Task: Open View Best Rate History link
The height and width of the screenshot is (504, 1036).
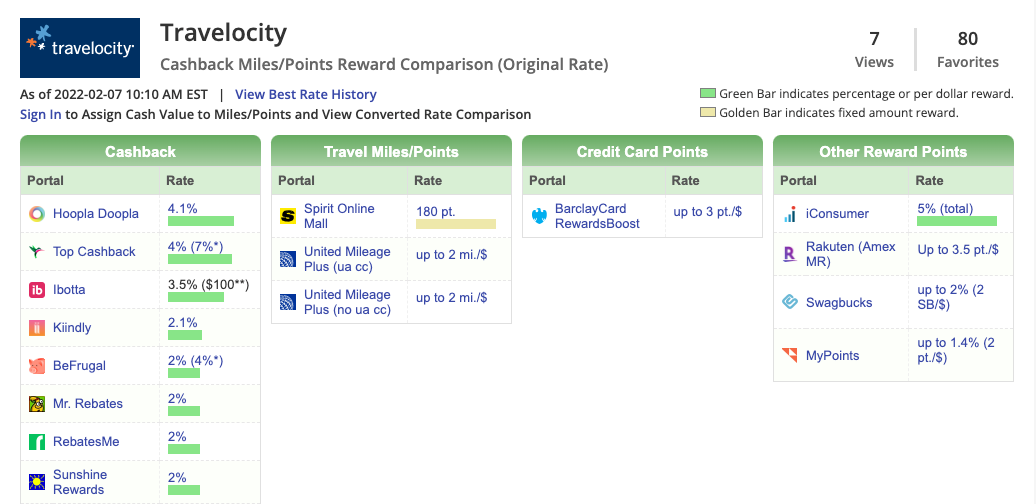Action: (x=306, y=94)
